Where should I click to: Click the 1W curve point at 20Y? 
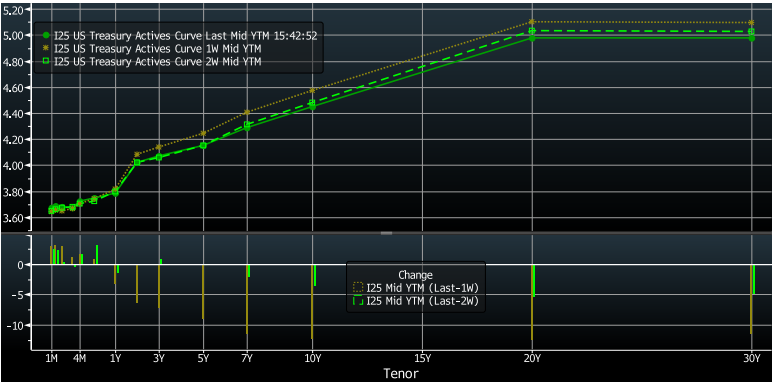click(532, 22)
